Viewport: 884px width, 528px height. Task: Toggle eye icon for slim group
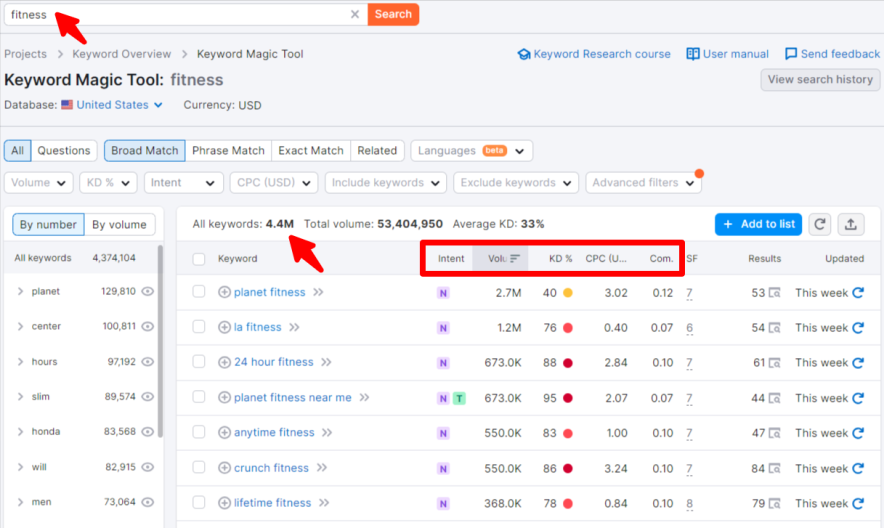pos(148,397)
